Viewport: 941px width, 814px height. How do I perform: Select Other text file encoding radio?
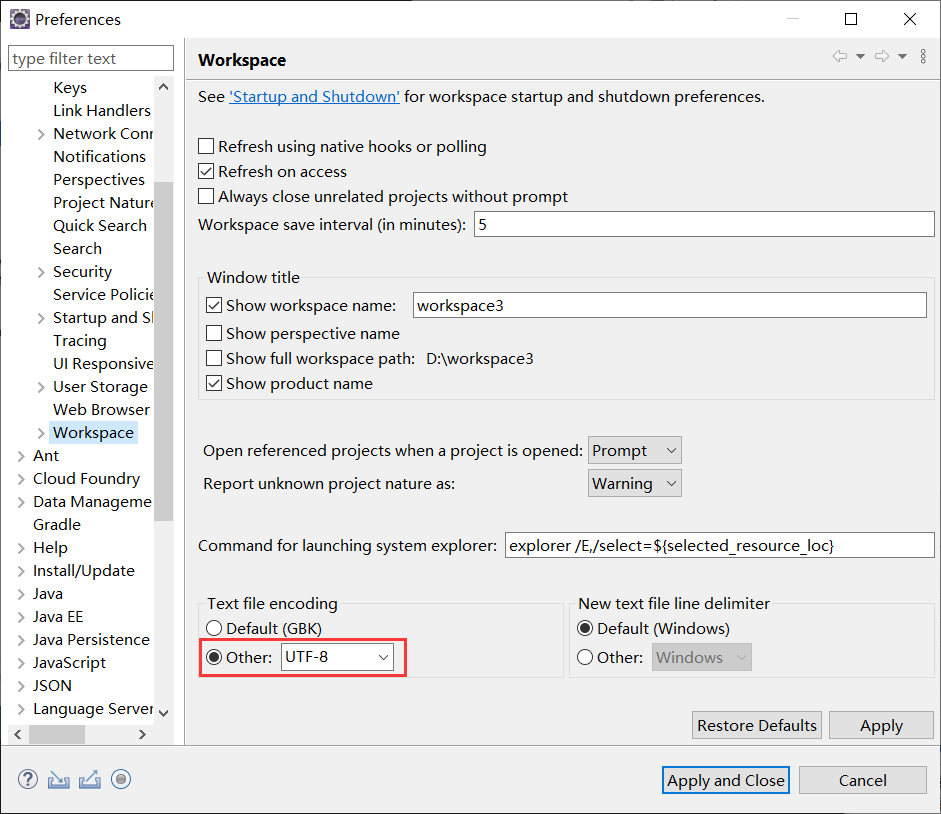click(x=214, y=657)
